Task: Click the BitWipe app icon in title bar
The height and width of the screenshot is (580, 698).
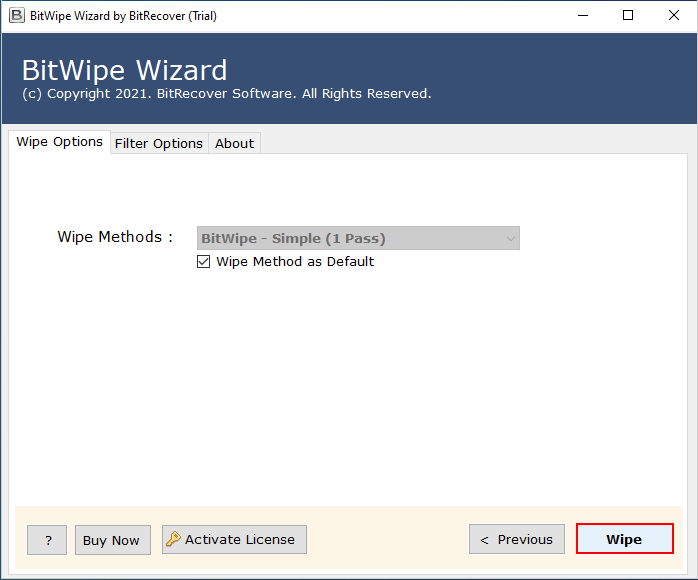Action: click(x=16, y=15)
